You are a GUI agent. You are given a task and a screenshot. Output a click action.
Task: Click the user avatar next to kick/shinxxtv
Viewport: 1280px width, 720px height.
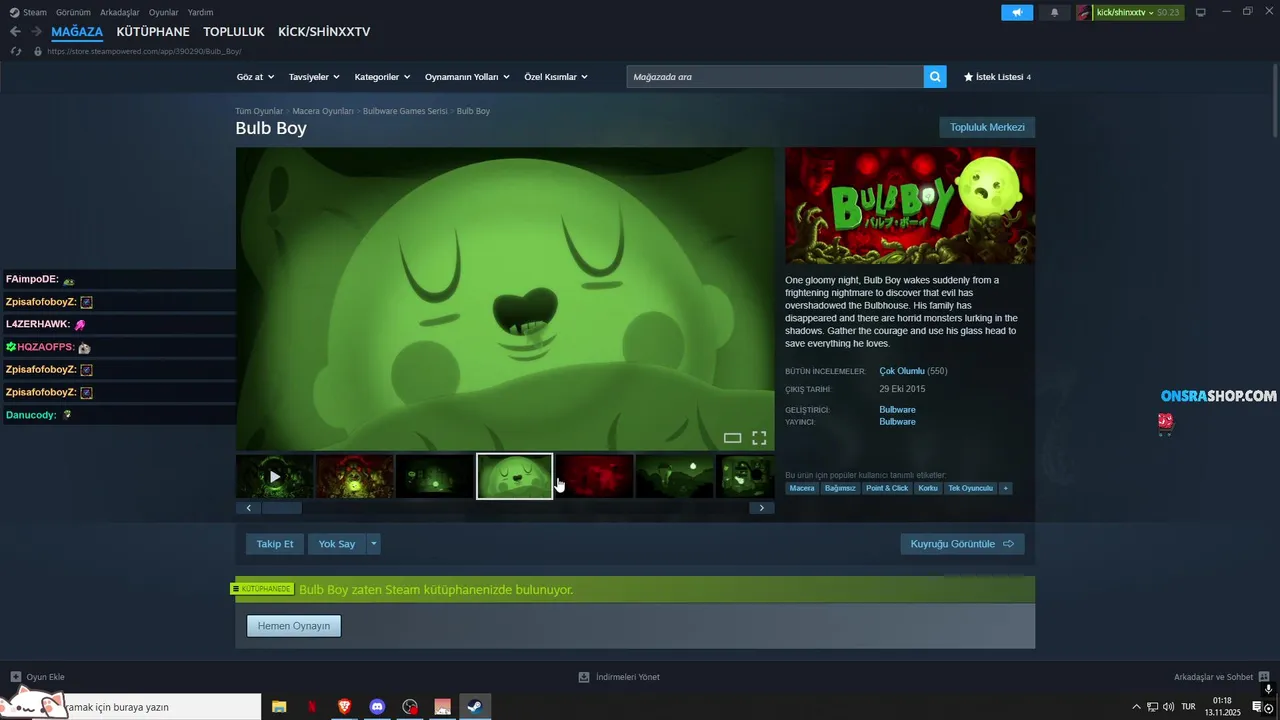[x=1084, y=12]
